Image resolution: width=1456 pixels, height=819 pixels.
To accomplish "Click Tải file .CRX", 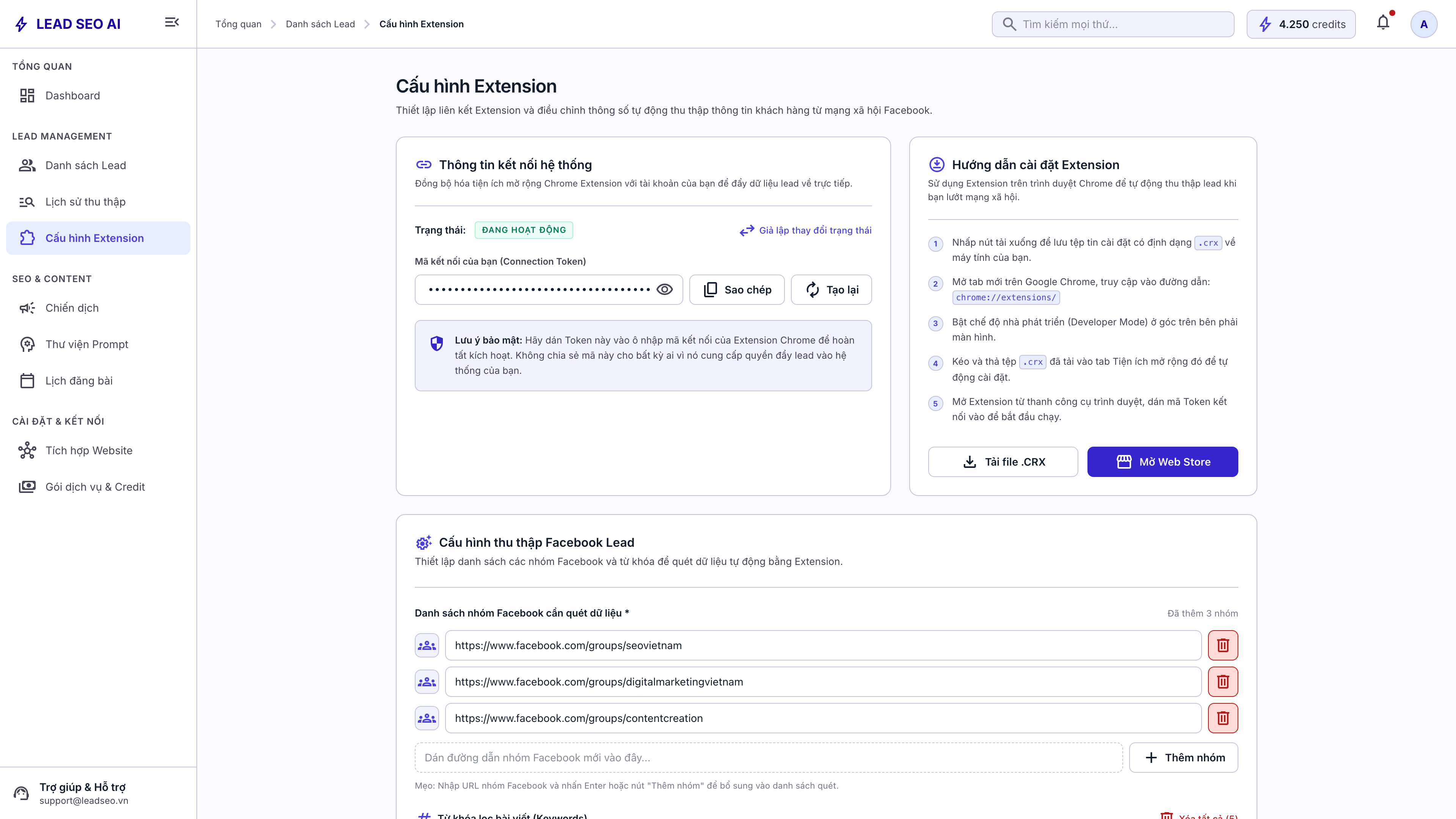I will tap(1003, 462).
